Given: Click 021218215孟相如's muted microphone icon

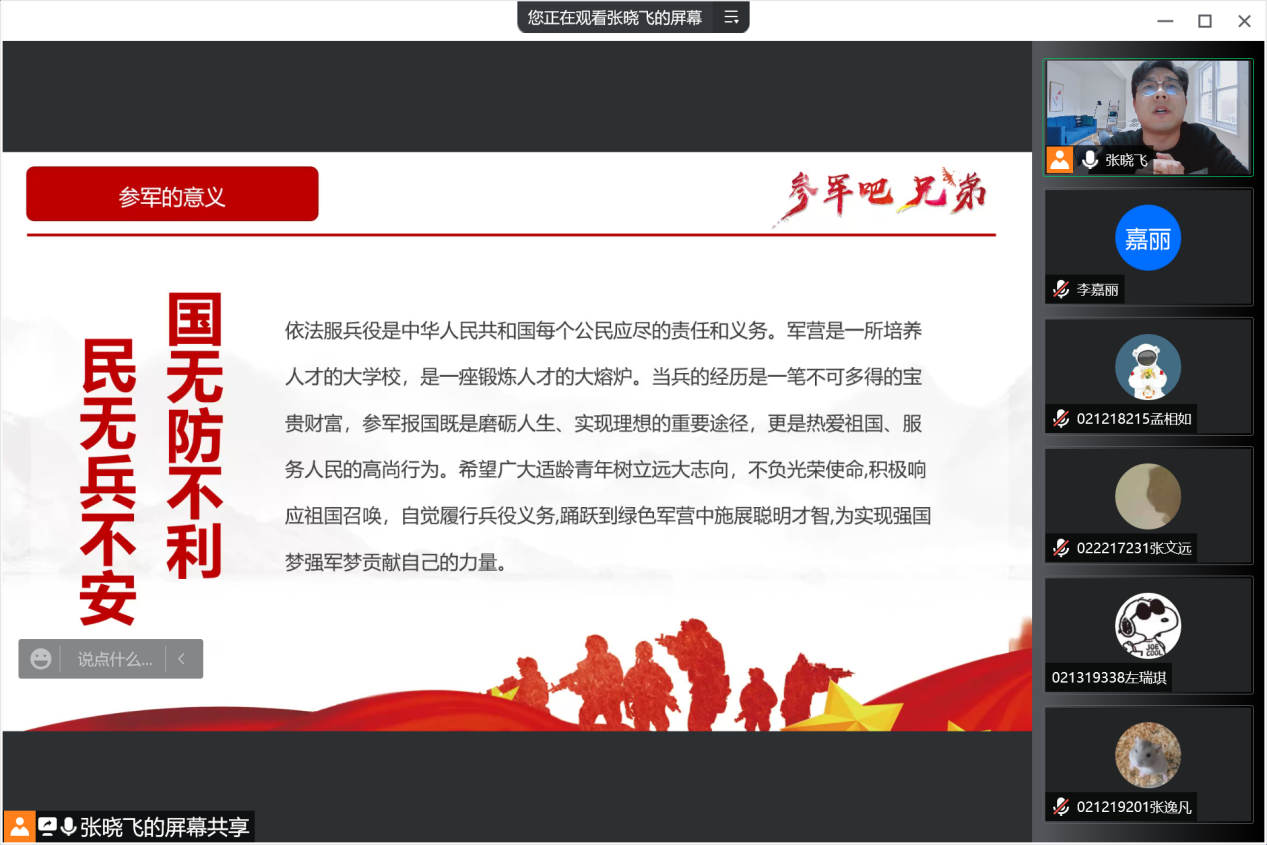Looking at the screenshot, I should pyautogui.click(x=1061, y=419).
